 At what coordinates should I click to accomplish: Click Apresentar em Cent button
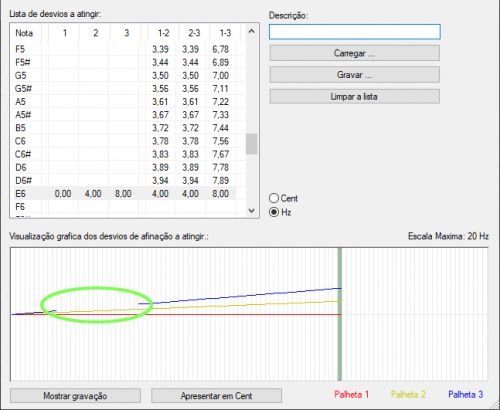[x=216, y=396]
